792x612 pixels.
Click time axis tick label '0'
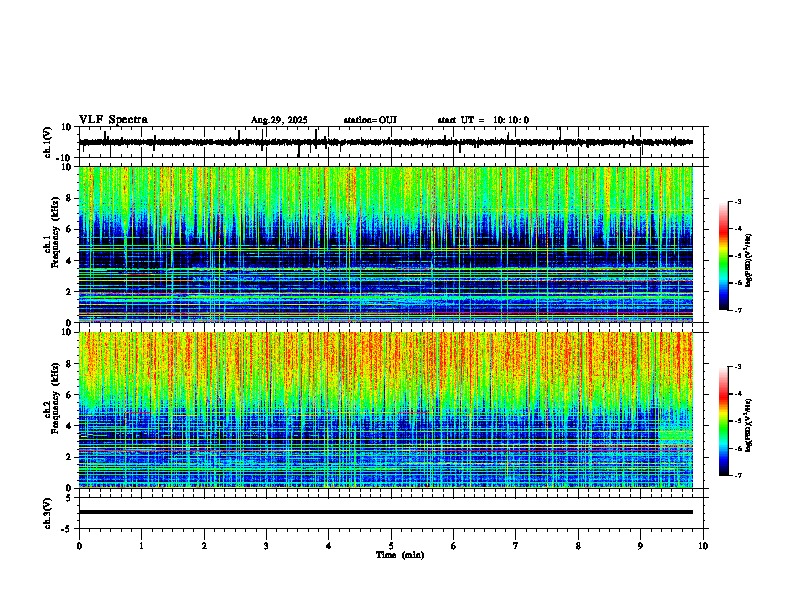[x=79, y=546]
